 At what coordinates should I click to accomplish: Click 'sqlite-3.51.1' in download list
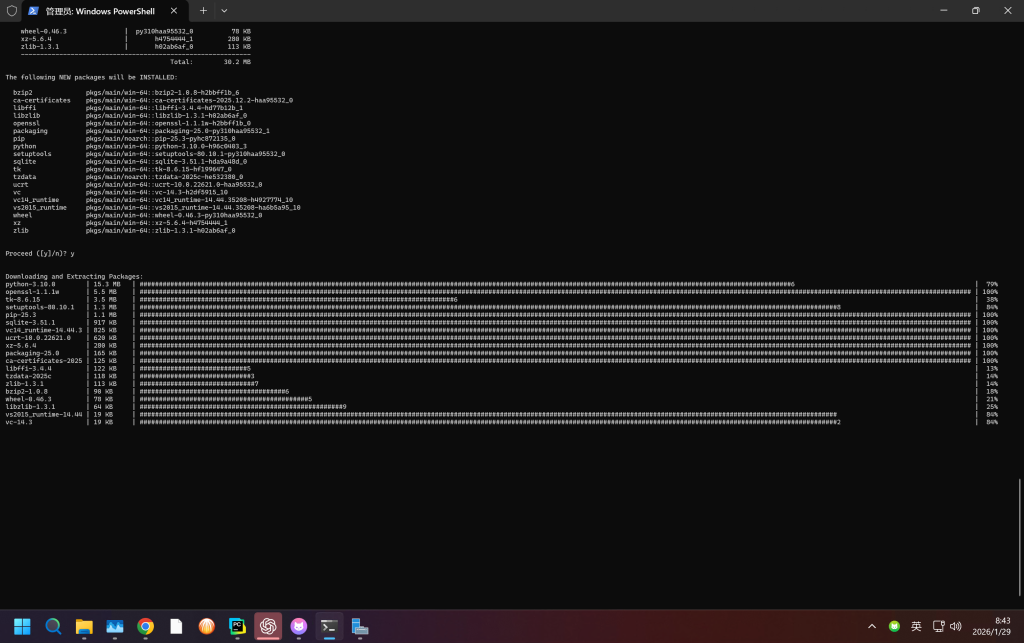click(x=30, y=322)
